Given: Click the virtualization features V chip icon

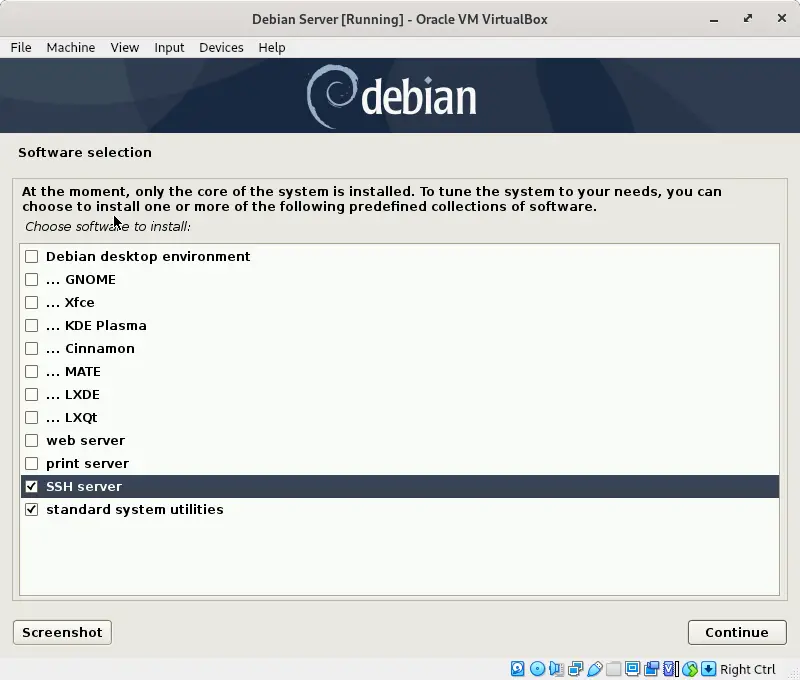Looking at the screenshot, I should [670, 668].
